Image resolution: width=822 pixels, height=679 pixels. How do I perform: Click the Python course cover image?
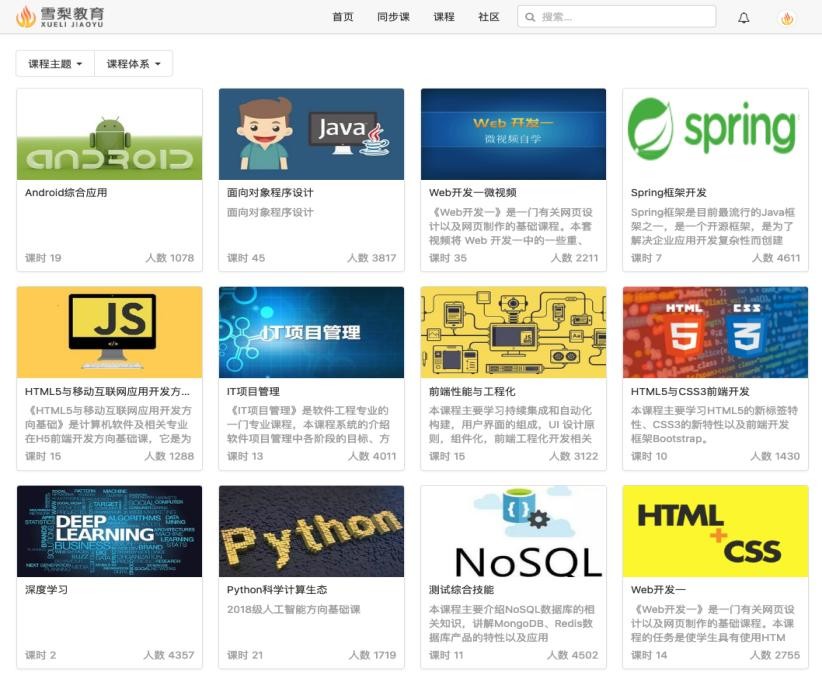tap(311, 531)
